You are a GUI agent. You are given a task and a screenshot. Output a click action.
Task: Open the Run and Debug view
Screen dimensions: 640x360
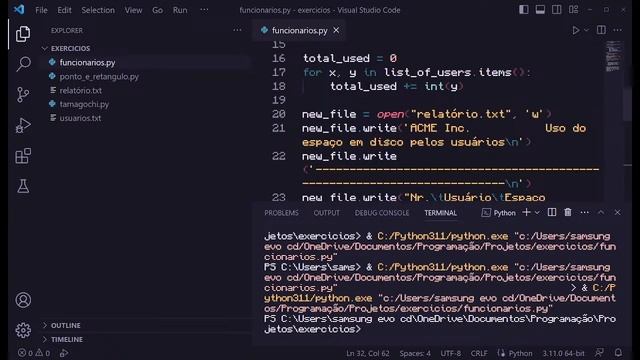click(23, 125)
